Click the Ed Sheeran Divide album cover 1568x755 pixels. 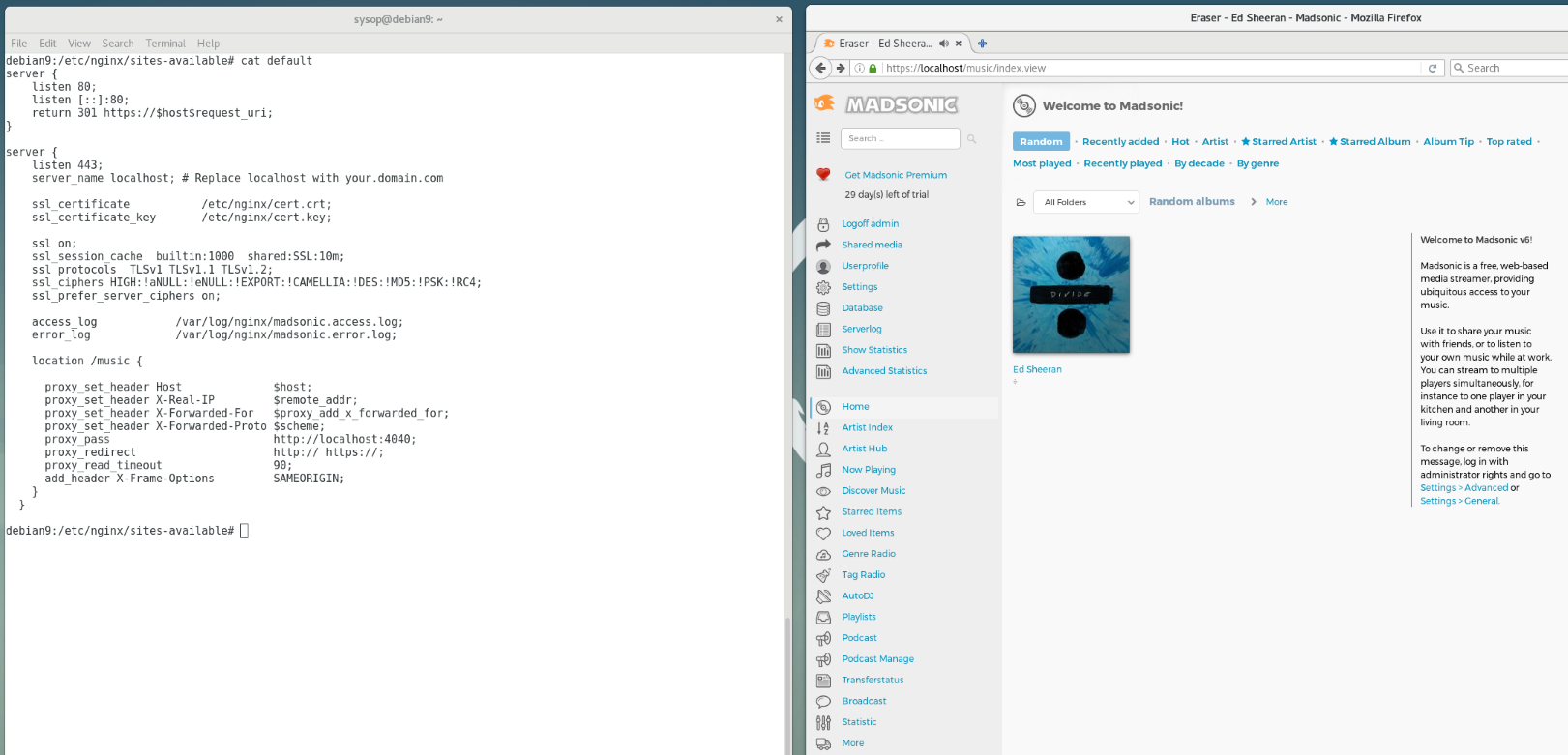(1071, 295)
